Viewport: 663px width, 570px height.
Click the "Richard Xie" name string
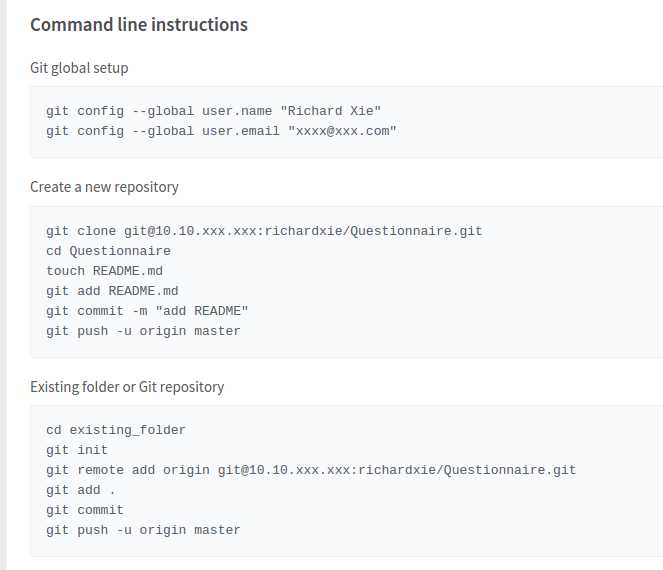[331, 111]
